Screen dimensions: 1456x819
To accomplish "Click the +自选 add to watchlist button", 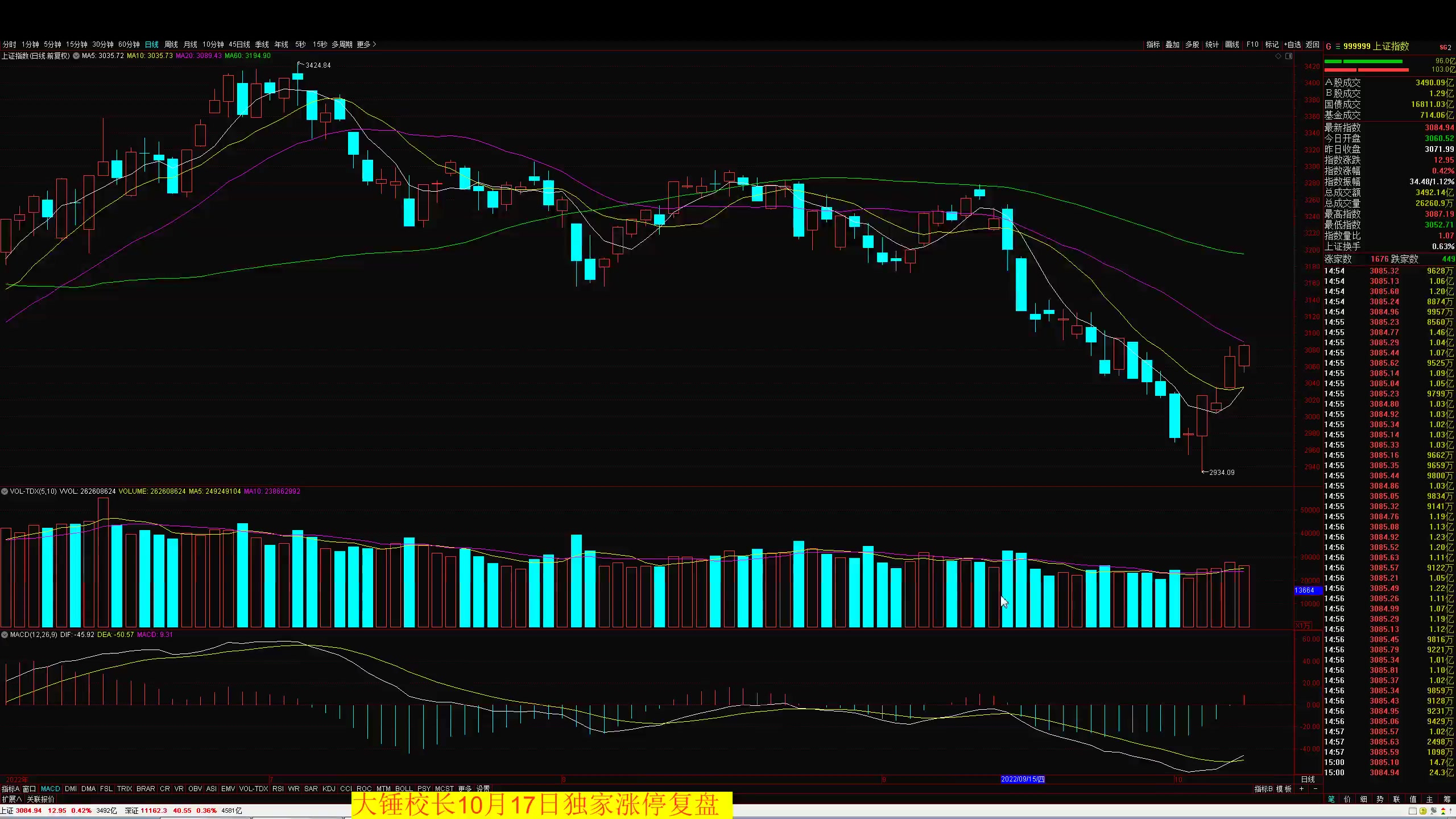I will tap(1292, 44).
